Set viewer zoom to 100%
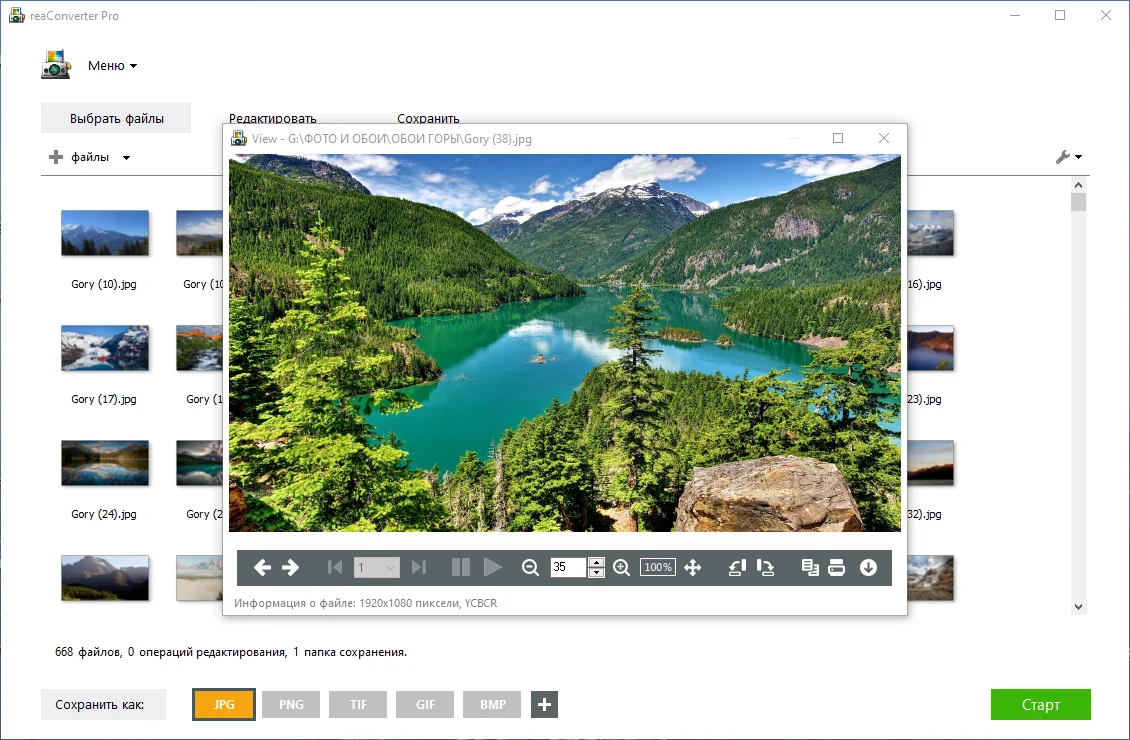This screenshot has width=1130, height=740. (657, 567)
